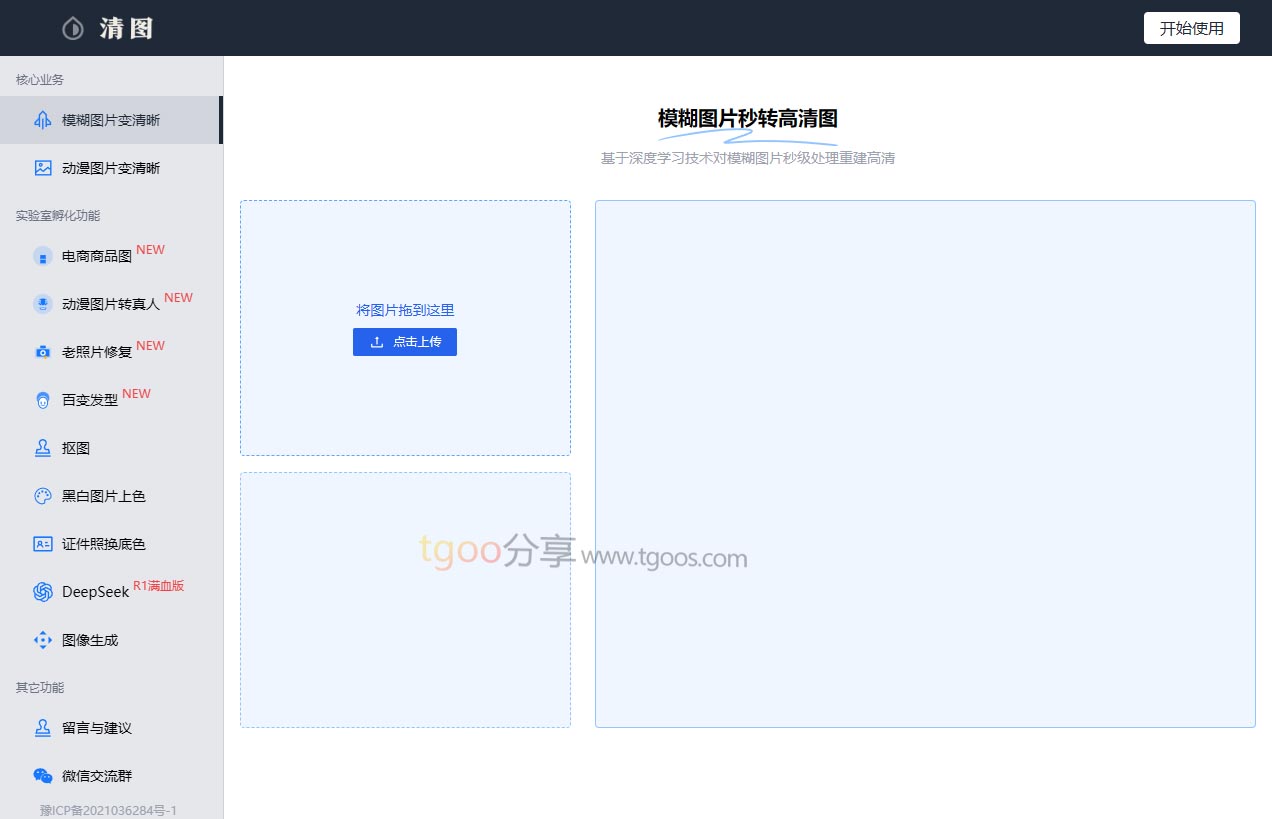Click the 清图 logo icon in header
The height and width of the screenshot is (819, 1272).
coord(72,28)
